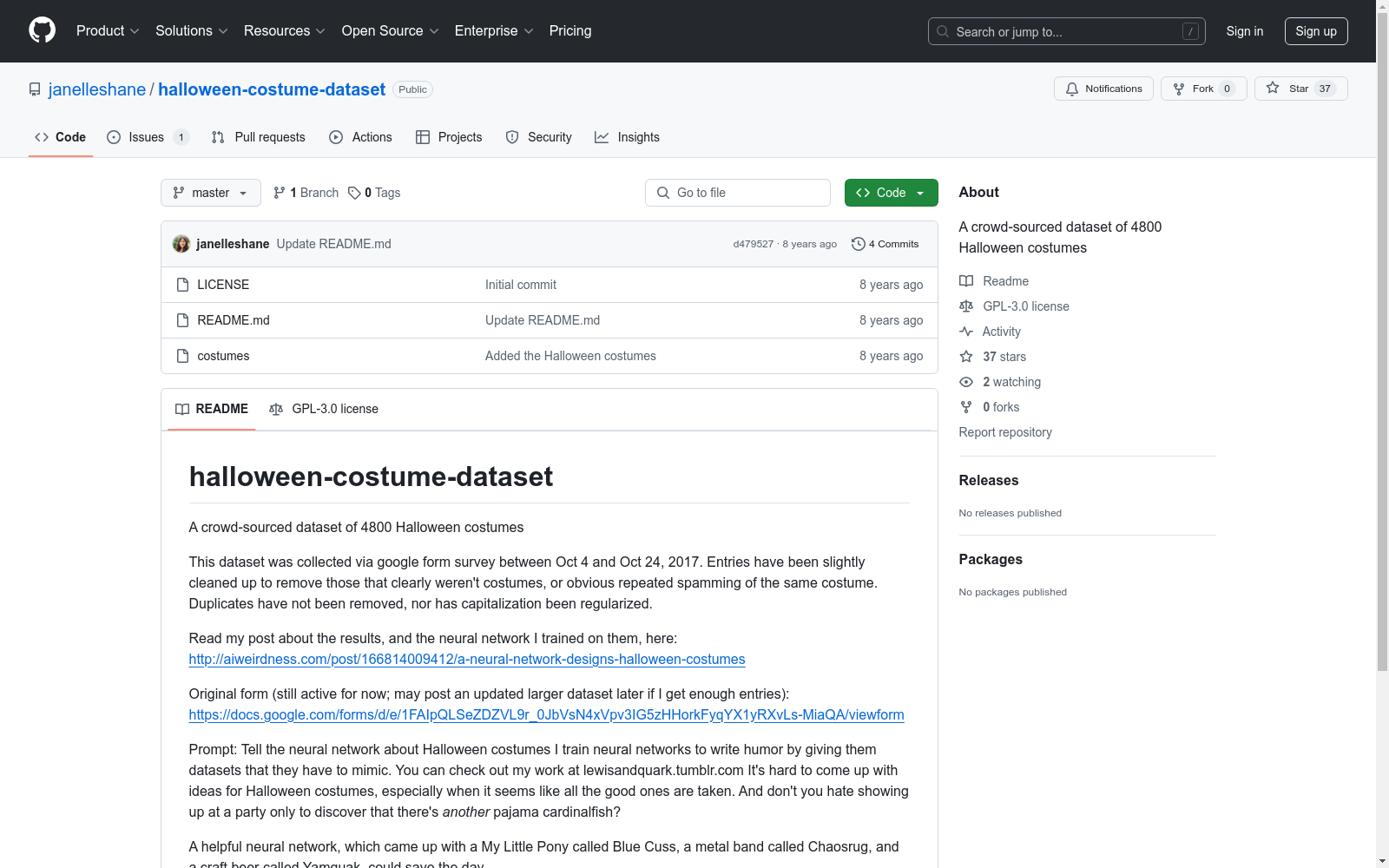Image resolution: width=1389 pixels, height=868 pixels.
Task: Open GPL-3.0 license link in About
Action: (x=1014, y=306)
